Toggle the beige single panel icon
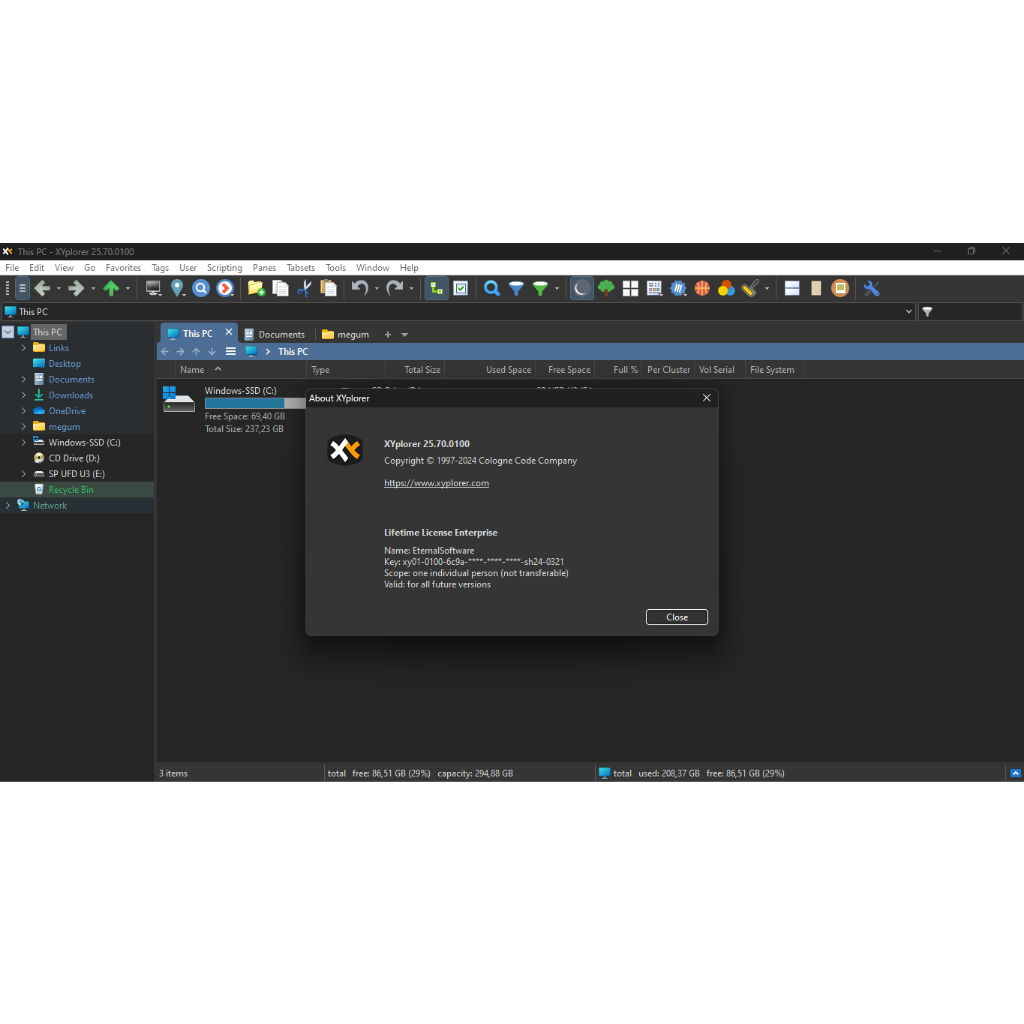 pyautogui.click(x=816, y=289)
